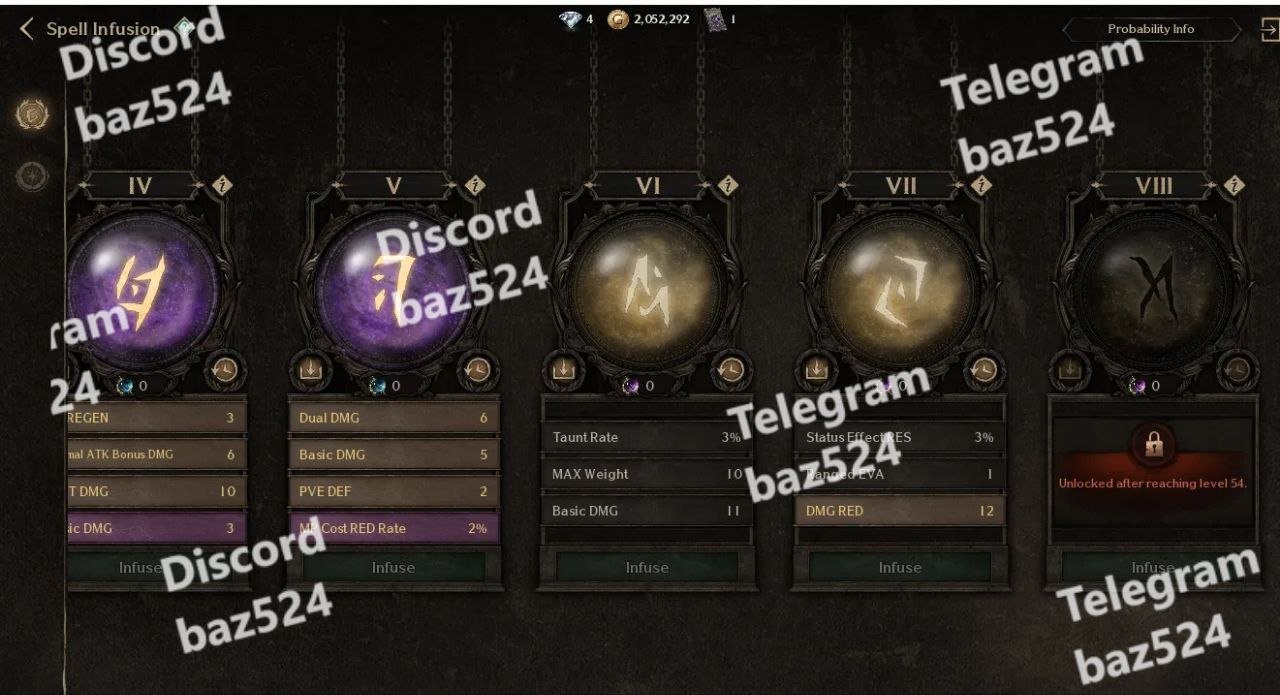Select the golden rune orb VI
The image size is (1280, 695).
click(x=647, y=290)
